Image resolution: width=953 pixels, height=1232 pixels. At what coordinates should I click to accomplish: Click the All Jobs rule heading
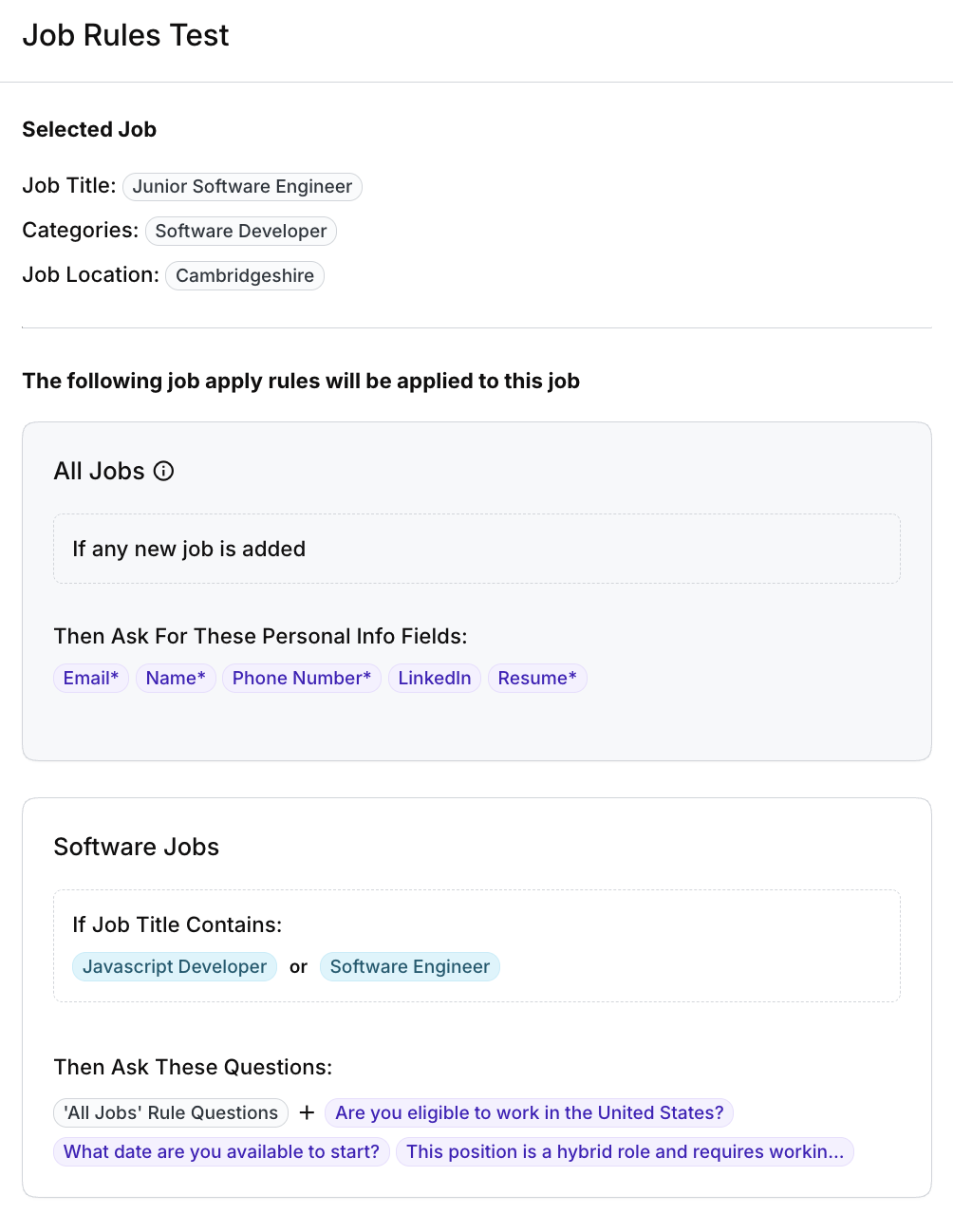pyautogui.click(x=100, y=472)
